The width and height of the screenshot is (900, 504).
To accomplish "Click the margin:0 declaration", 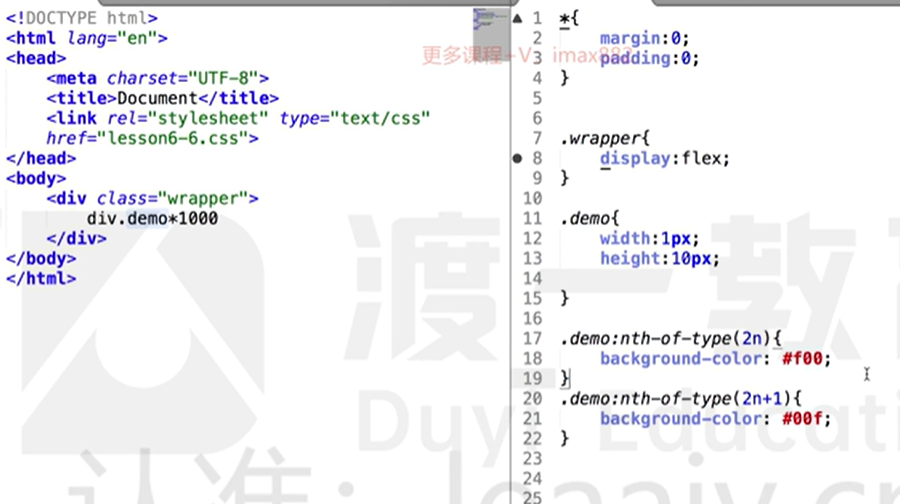I will [x=644, y=38].
